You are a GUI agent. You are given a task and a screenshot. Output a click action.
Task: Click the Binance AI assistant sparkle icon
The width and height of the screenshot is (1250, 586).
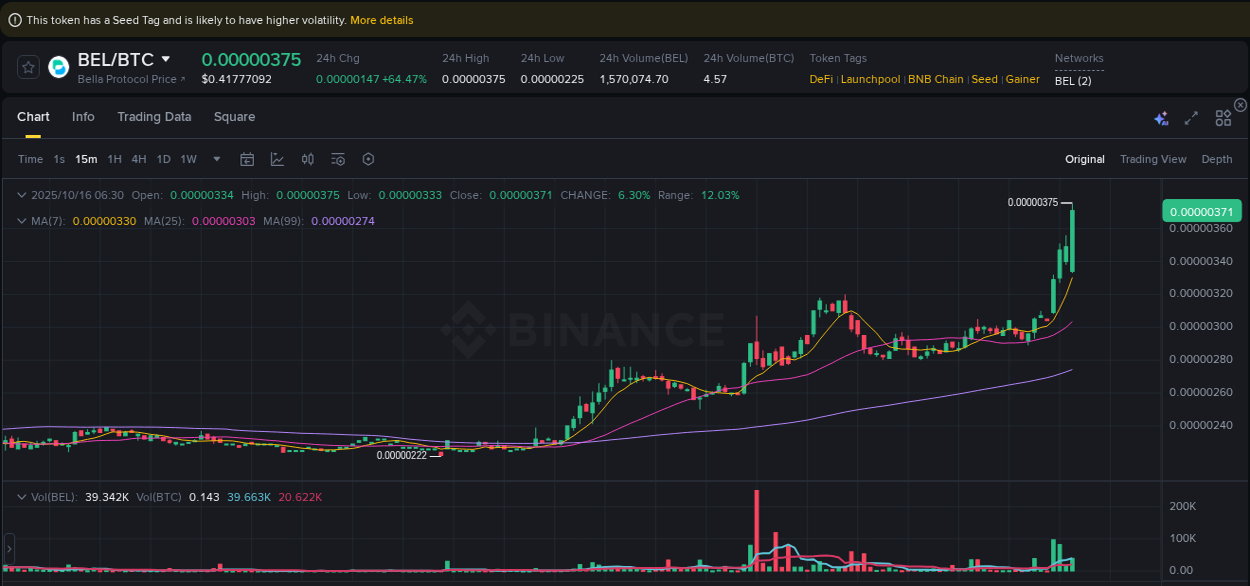pyautogui.click(x=1161, y=117)
